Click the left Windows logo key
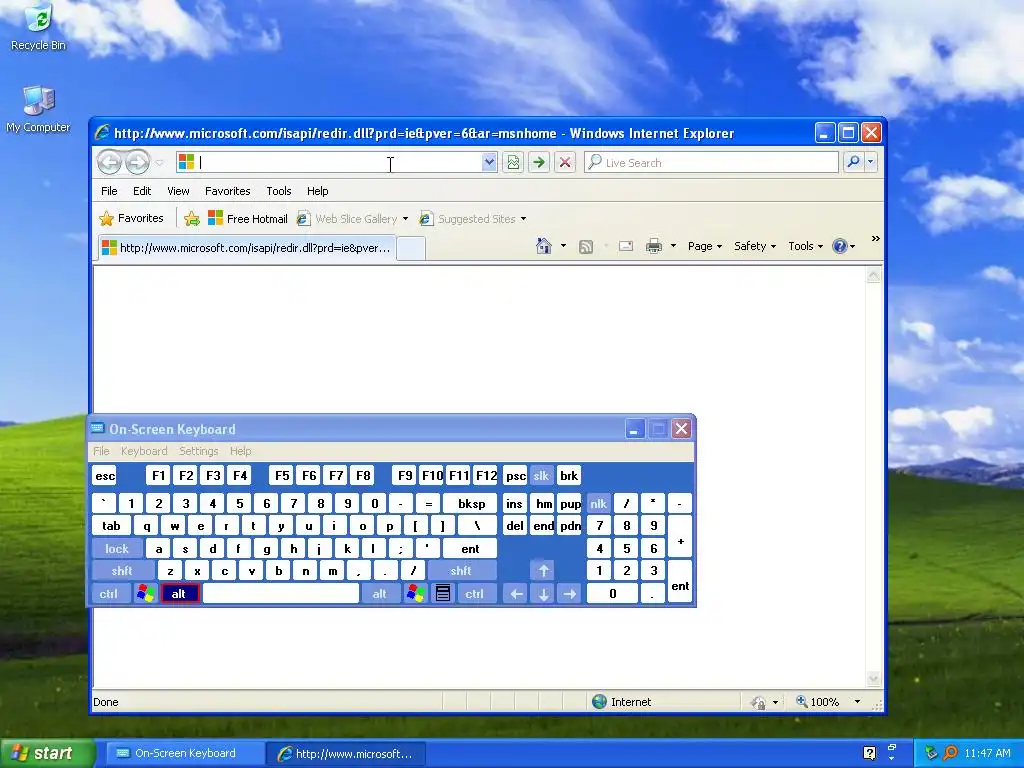1024x768 pixels. click(x=146, y=594)
